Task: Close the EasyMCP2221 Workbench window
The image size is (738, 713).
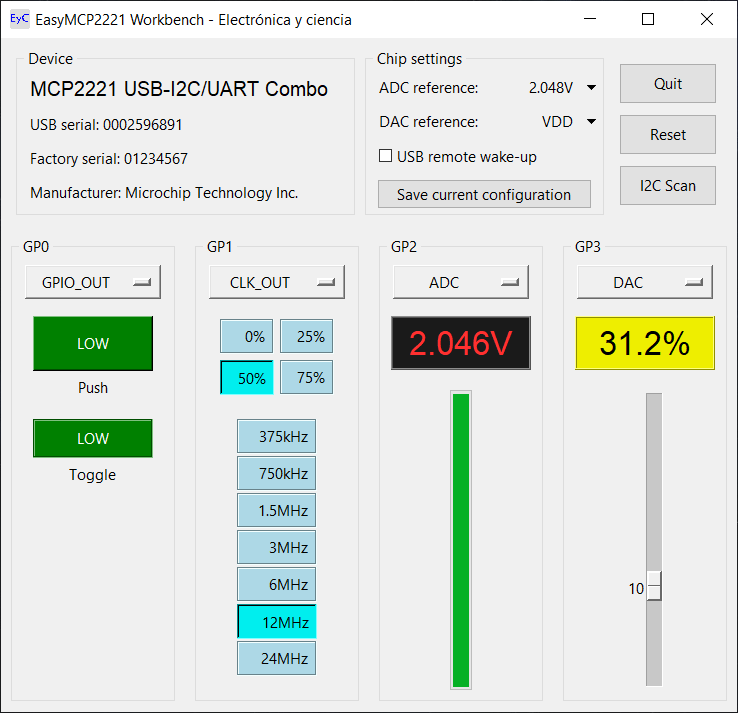Action: point(706,19)
